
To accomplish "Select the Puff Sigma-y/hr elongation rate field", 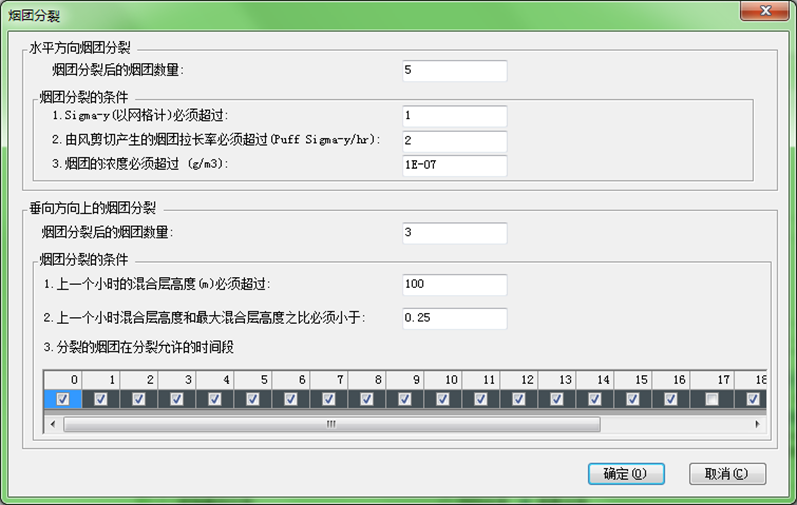I will tap(455, 141).
